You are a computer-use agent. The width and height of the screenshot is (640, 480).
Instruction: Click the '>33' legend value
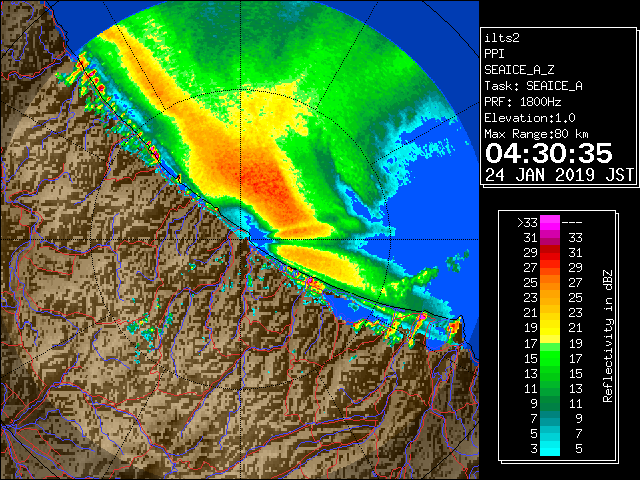pos(527,223)
